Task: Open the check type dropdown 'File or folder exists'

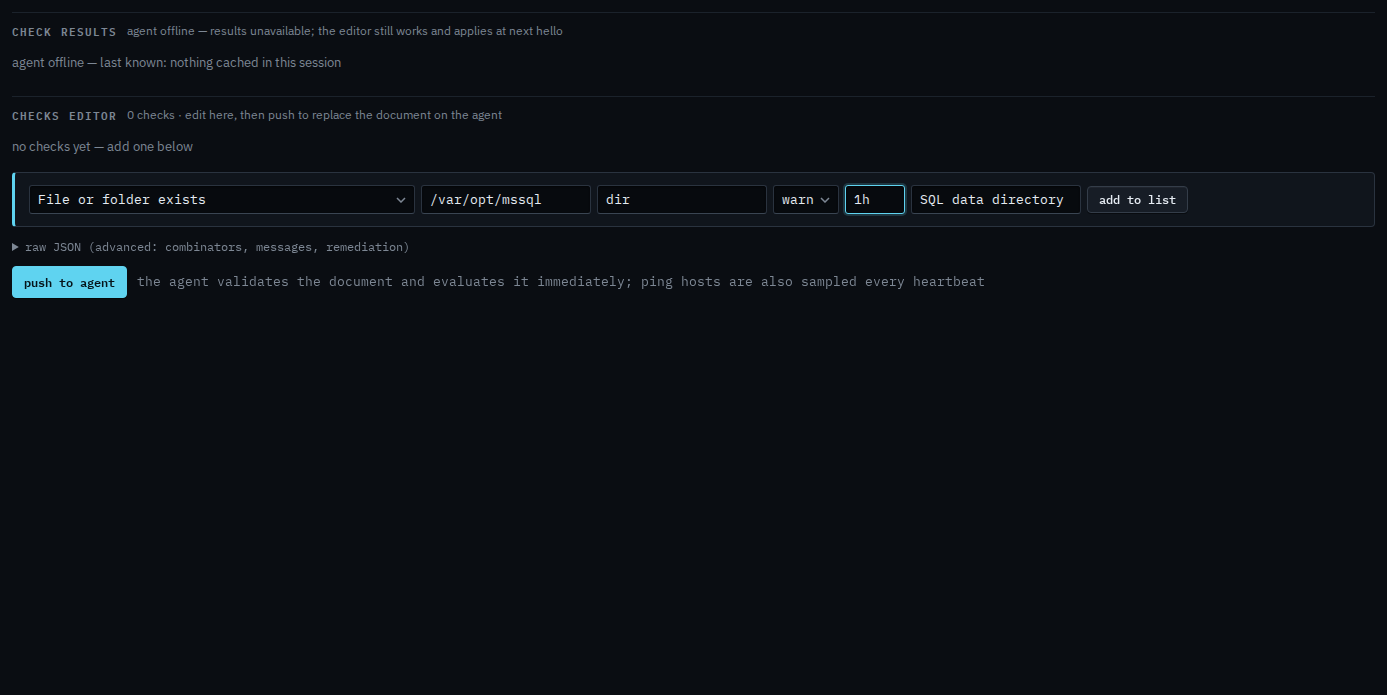Action: pos(222,199)
